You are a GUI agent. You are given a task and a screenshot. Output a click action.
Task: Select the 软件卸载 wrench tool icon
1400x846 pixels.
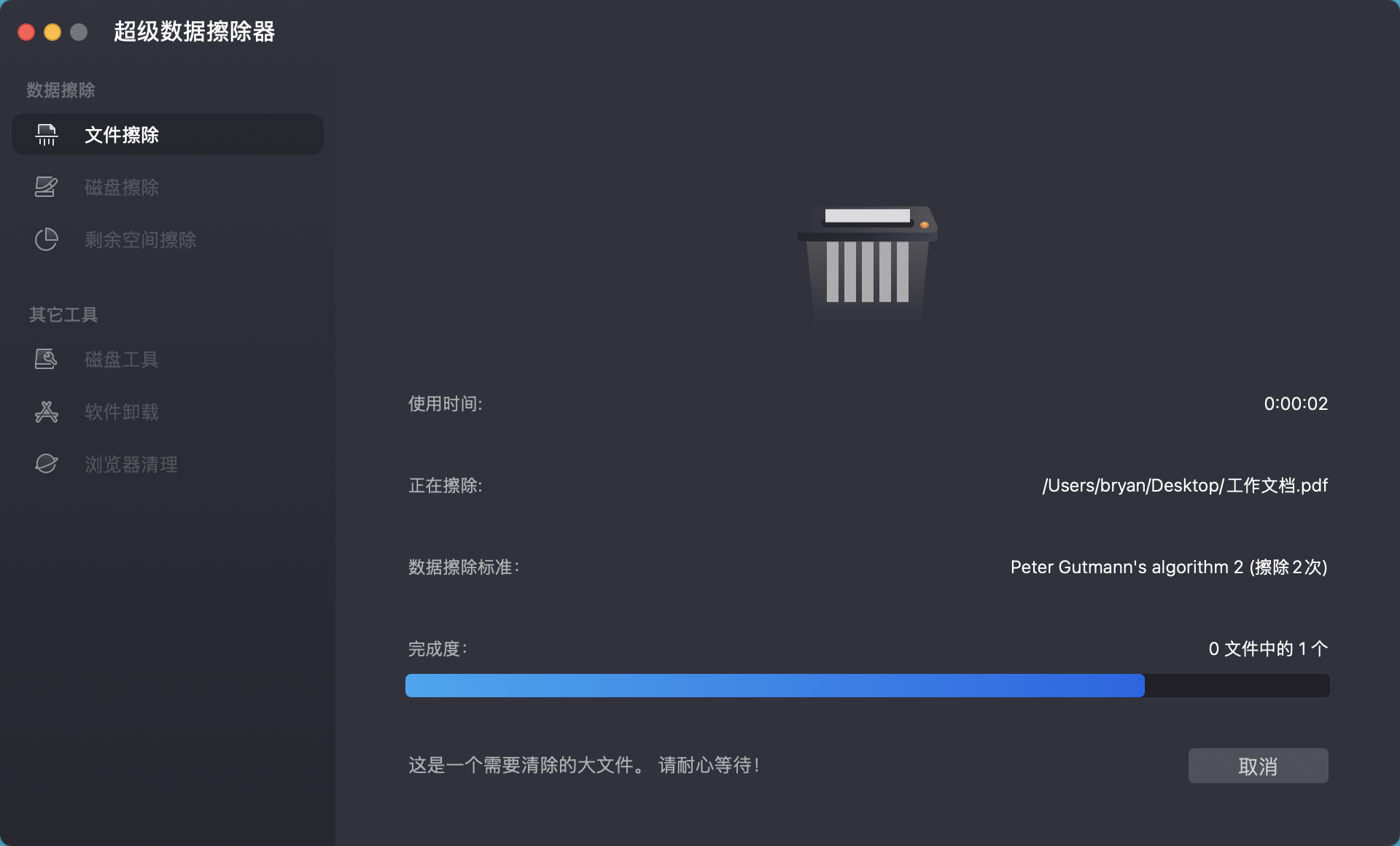[46, 412]
